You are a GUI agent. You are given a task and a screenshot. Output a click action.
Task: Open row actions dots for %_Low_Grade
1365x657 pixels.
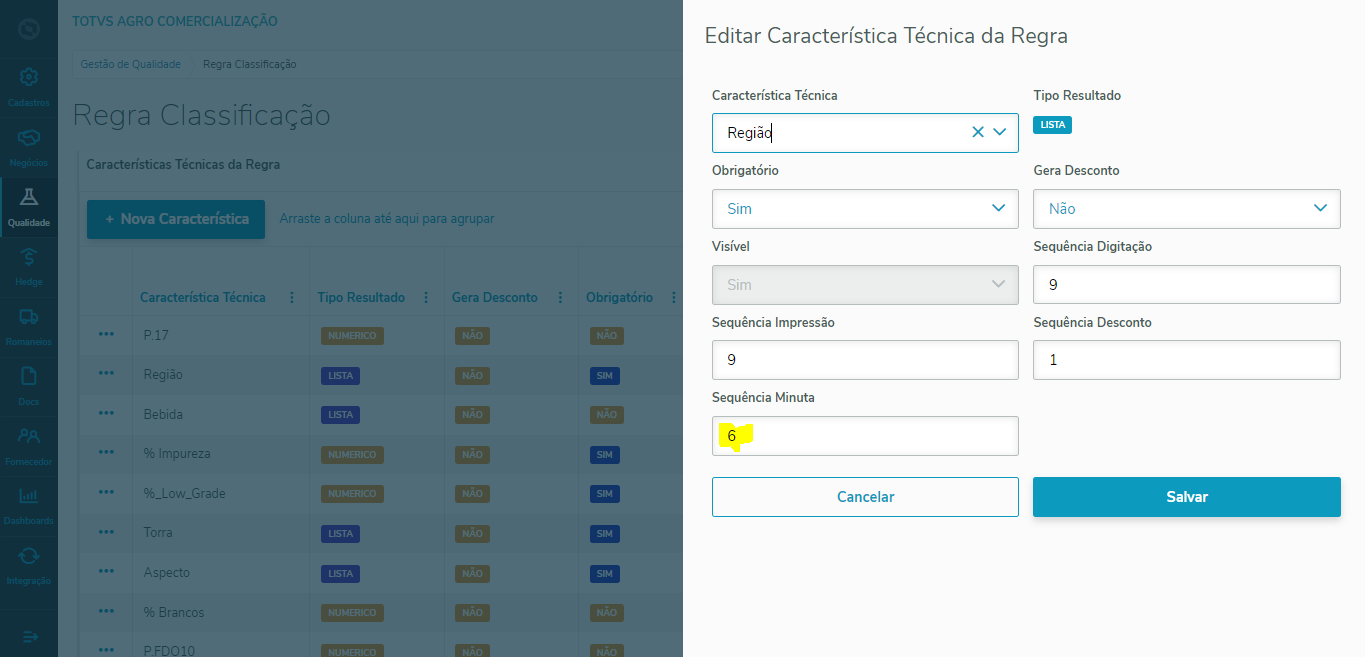pyautogui.click(x=106, y=493)
